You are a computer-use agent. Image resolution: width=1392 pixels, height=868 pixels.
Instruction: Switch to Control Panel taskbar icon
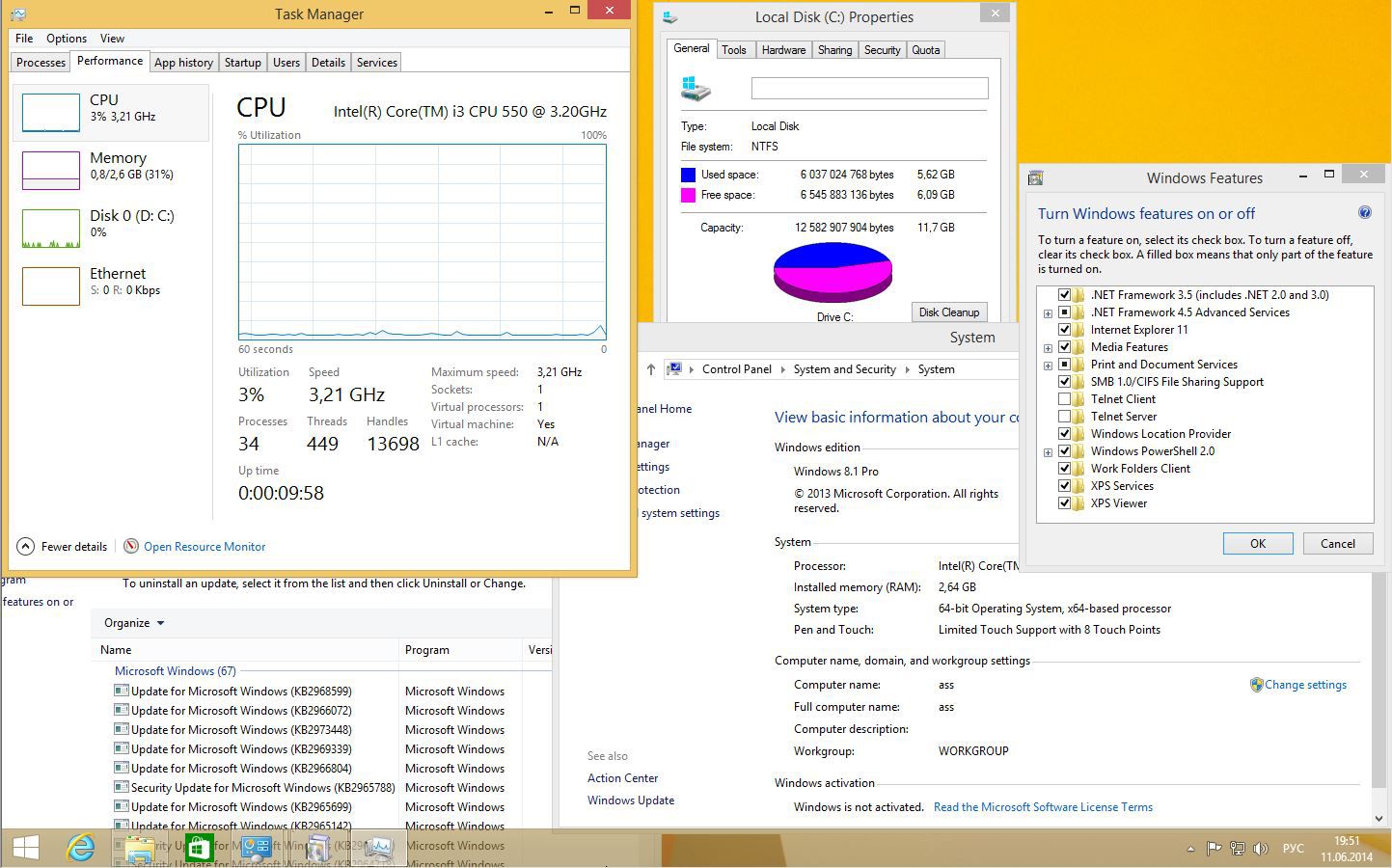click(x=257, y=848)
